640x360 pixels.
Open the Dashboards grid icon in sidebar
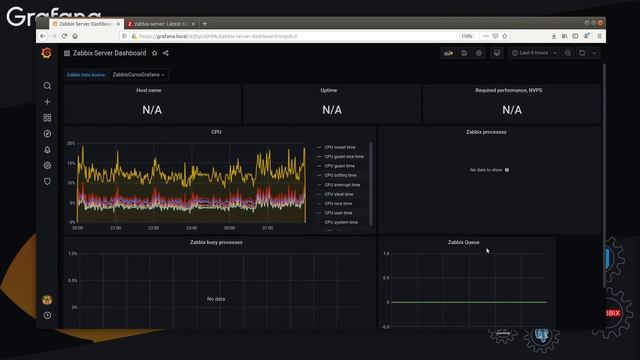[47, 118]
